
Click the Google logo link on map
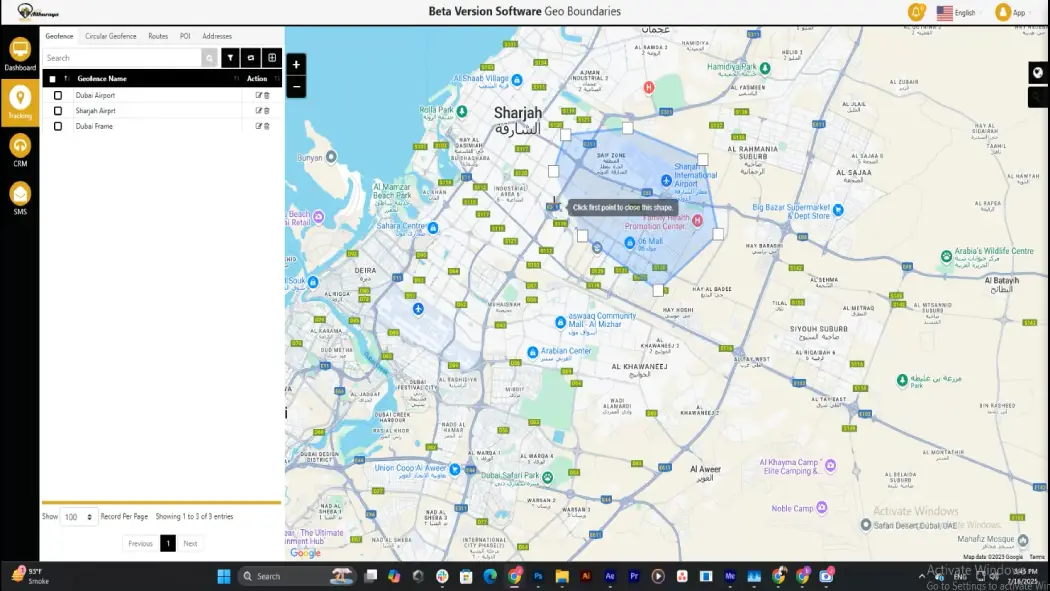305,553
